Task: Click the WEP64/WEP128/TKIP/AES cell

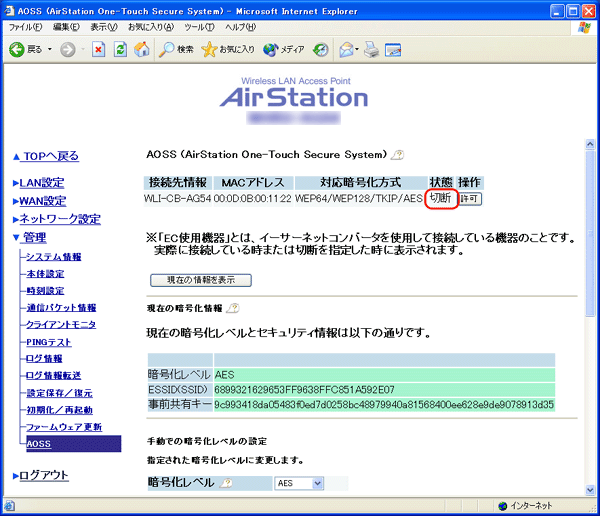Action: [x=359, y=199]
